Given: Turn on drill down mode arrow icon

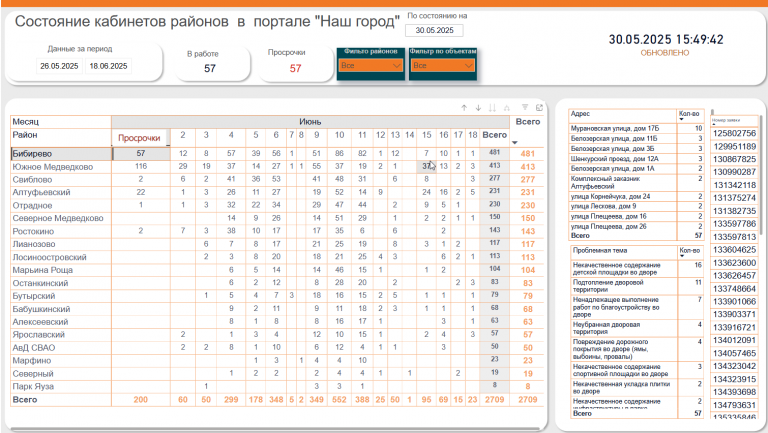Looking at the screenshot, I should click(478, 108).
